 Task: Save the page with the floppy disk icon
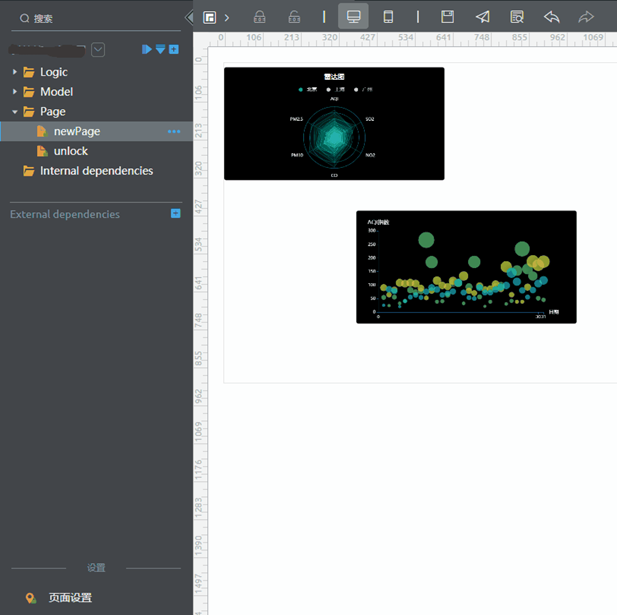pos(447,17)
